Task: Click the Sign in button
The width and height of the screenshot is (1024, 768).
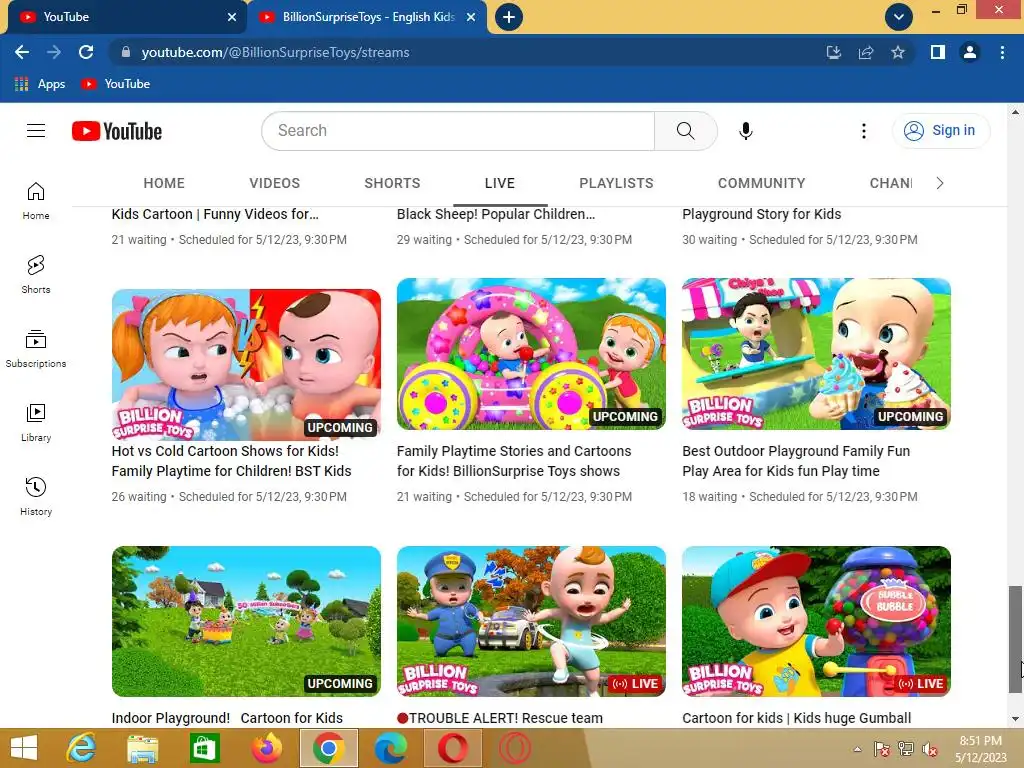Action: pos(940,131)
